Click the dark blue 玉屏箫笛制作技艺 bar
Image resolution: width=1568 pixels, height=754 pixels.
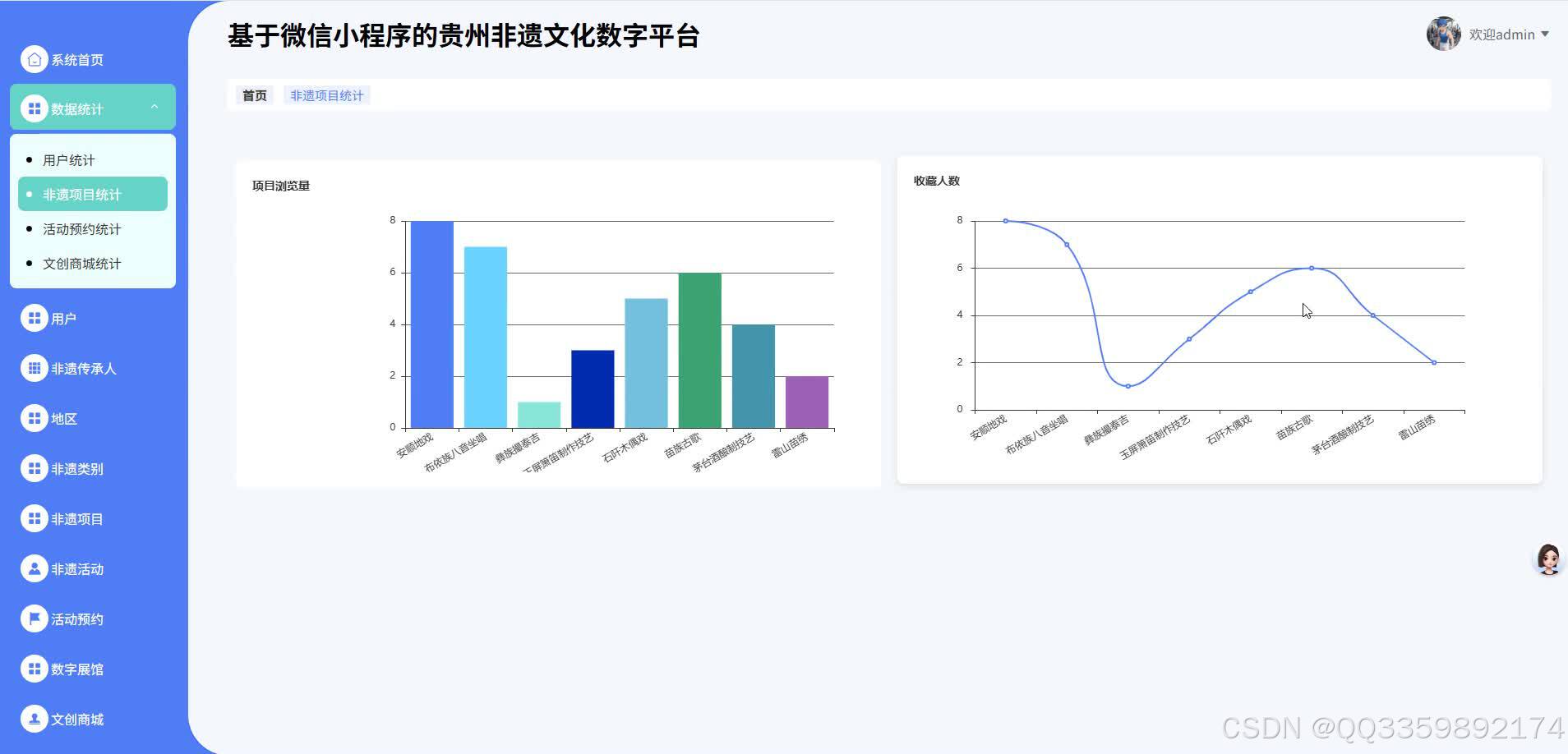pos(593,389)
